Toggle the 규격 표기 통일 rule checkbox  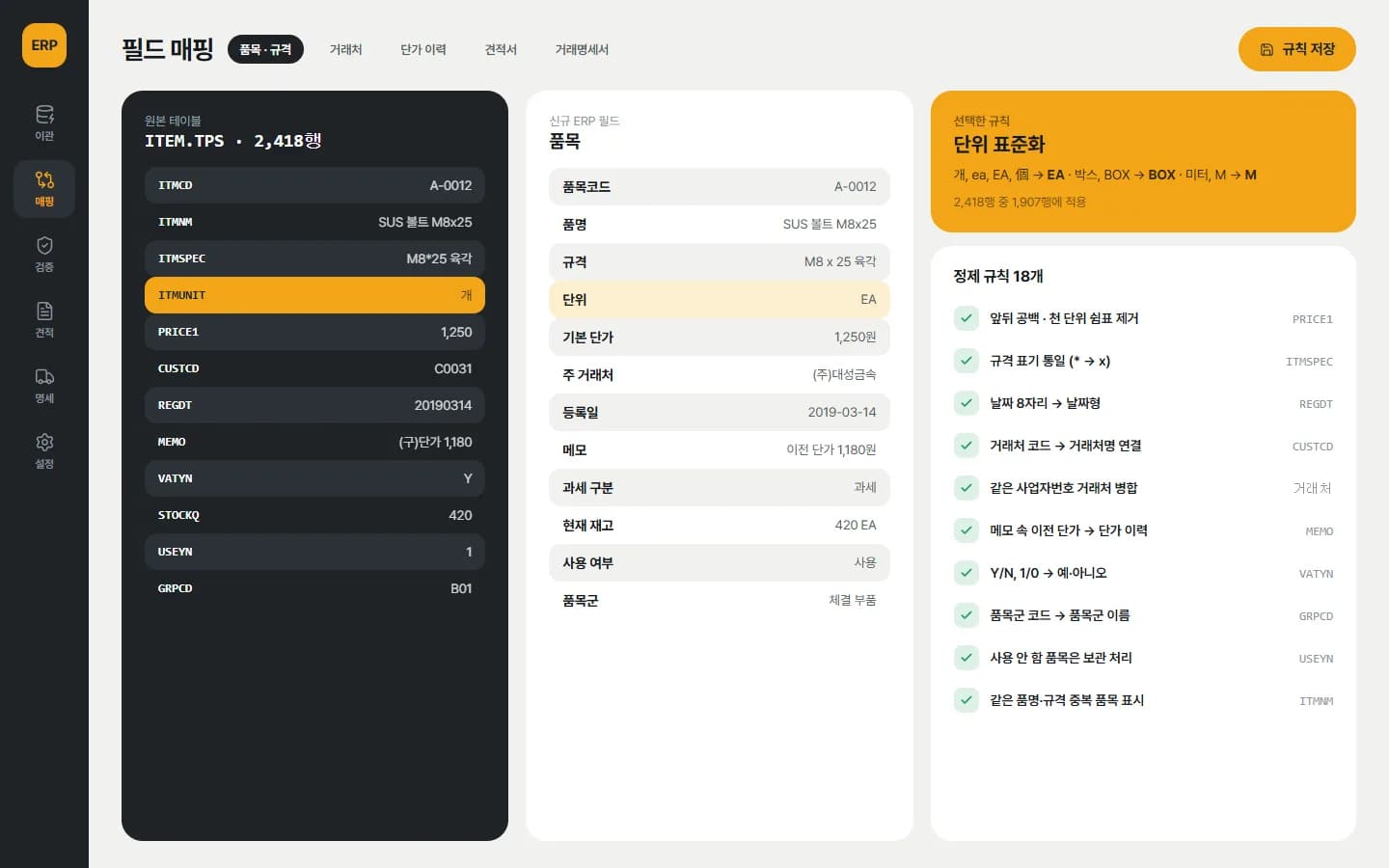pyautogui.click(x=966, y=361)
